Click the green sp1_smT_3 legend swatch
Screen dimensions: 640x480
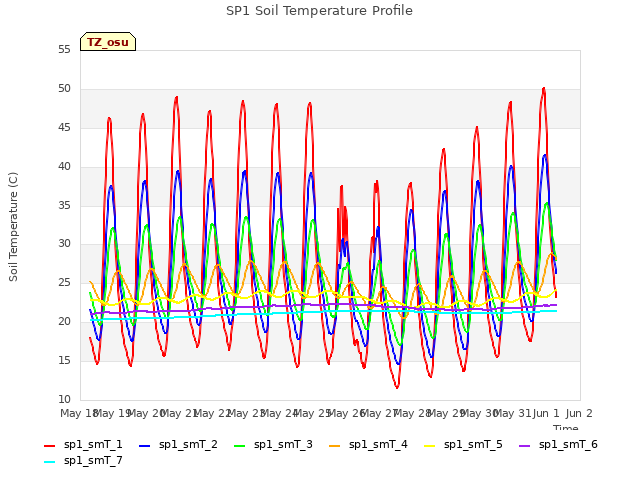point(240,446)
